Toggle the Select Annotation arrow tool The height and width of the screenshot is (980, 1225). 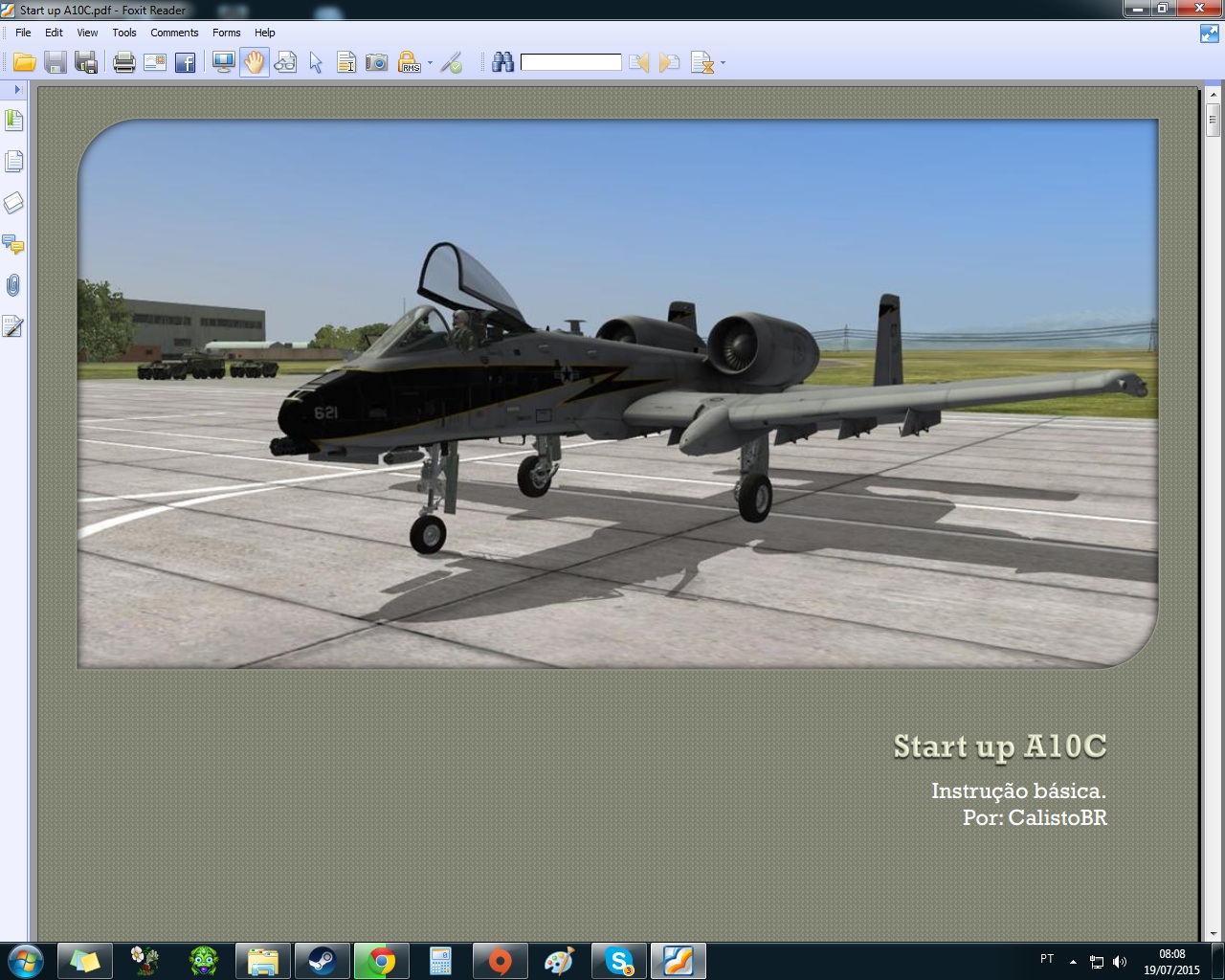point(316,63)
